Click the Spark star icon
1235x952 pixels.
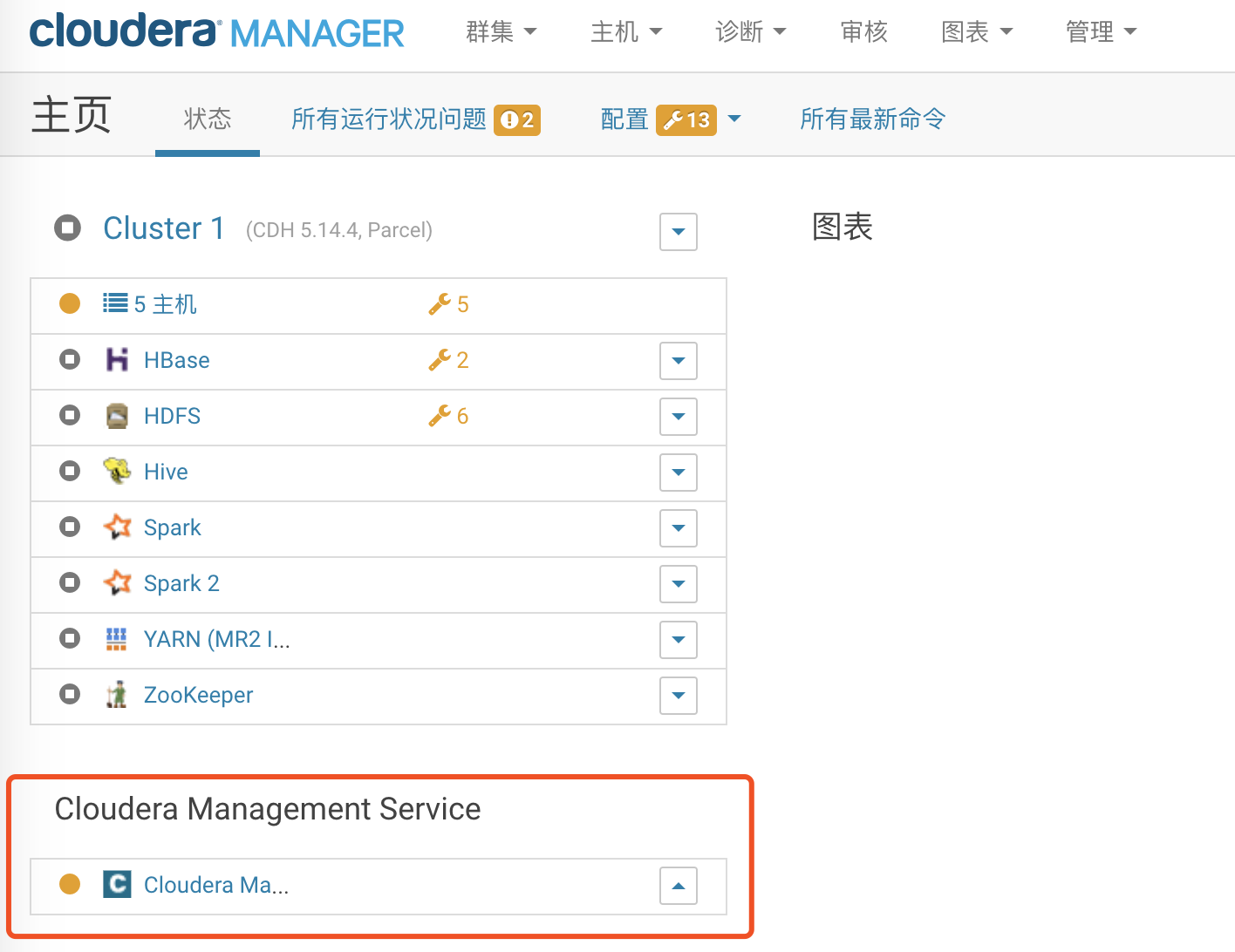click(117, 527)
